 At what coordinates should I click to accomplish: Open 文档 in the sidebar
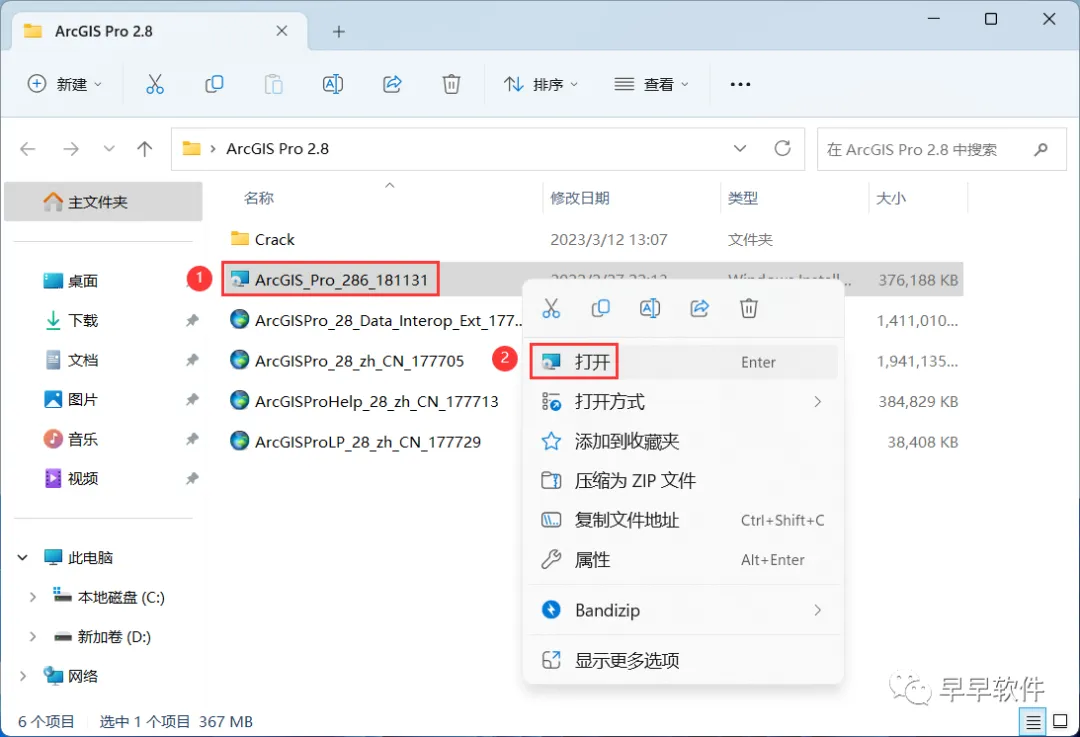click(x=83, y=360)
